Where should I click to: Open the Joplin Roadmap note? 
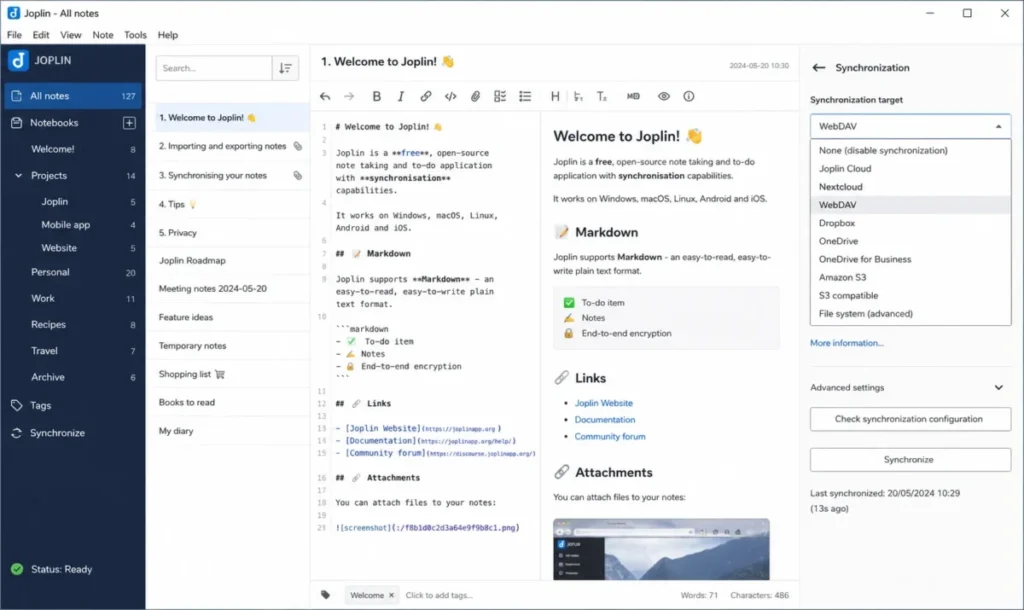[229, 260]
